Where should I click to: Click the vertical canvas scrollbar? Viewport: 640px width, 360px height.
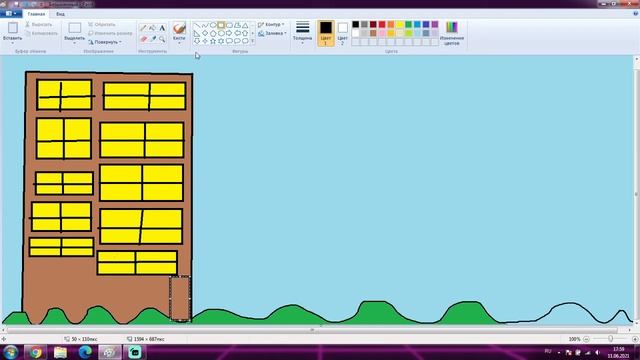[636, 194]
